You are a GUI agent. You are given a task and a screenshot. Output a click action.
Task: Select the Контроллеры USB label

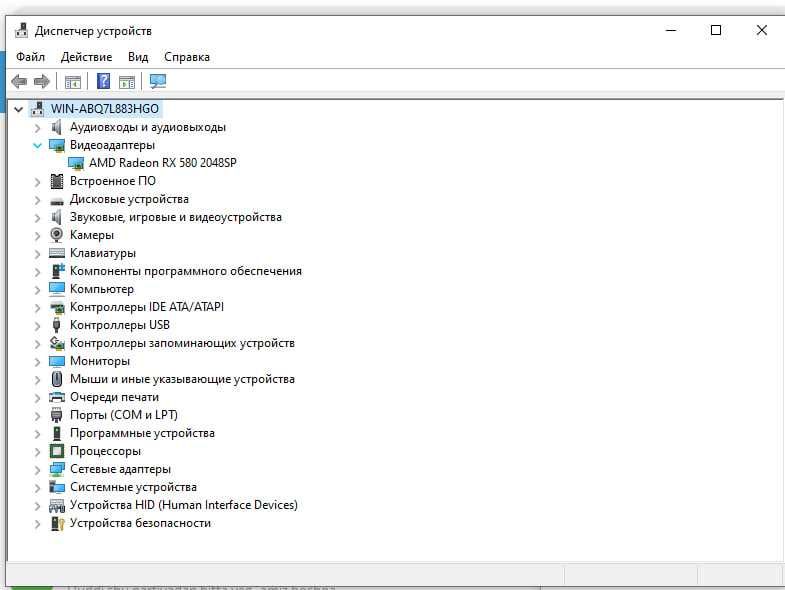point(120,325)
